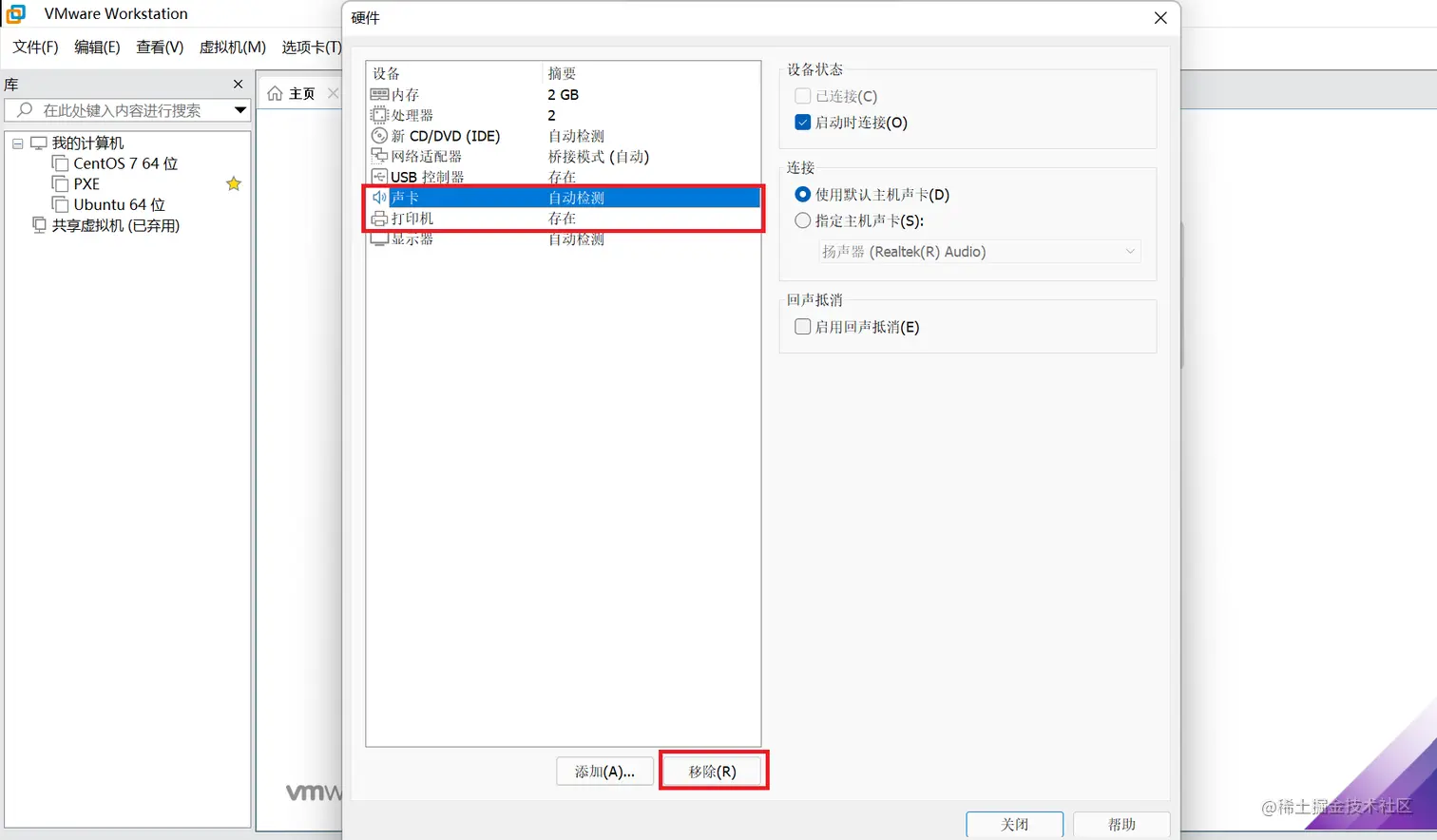Close the library (库) panel
The width and height of the screenshot is (1437, 840).
pyautogui.click(x=239, y=84)
